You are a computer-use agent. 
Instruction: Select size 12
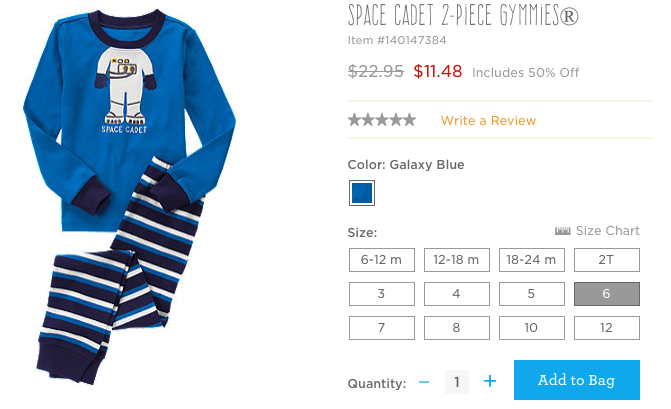[x=606, y=327]
